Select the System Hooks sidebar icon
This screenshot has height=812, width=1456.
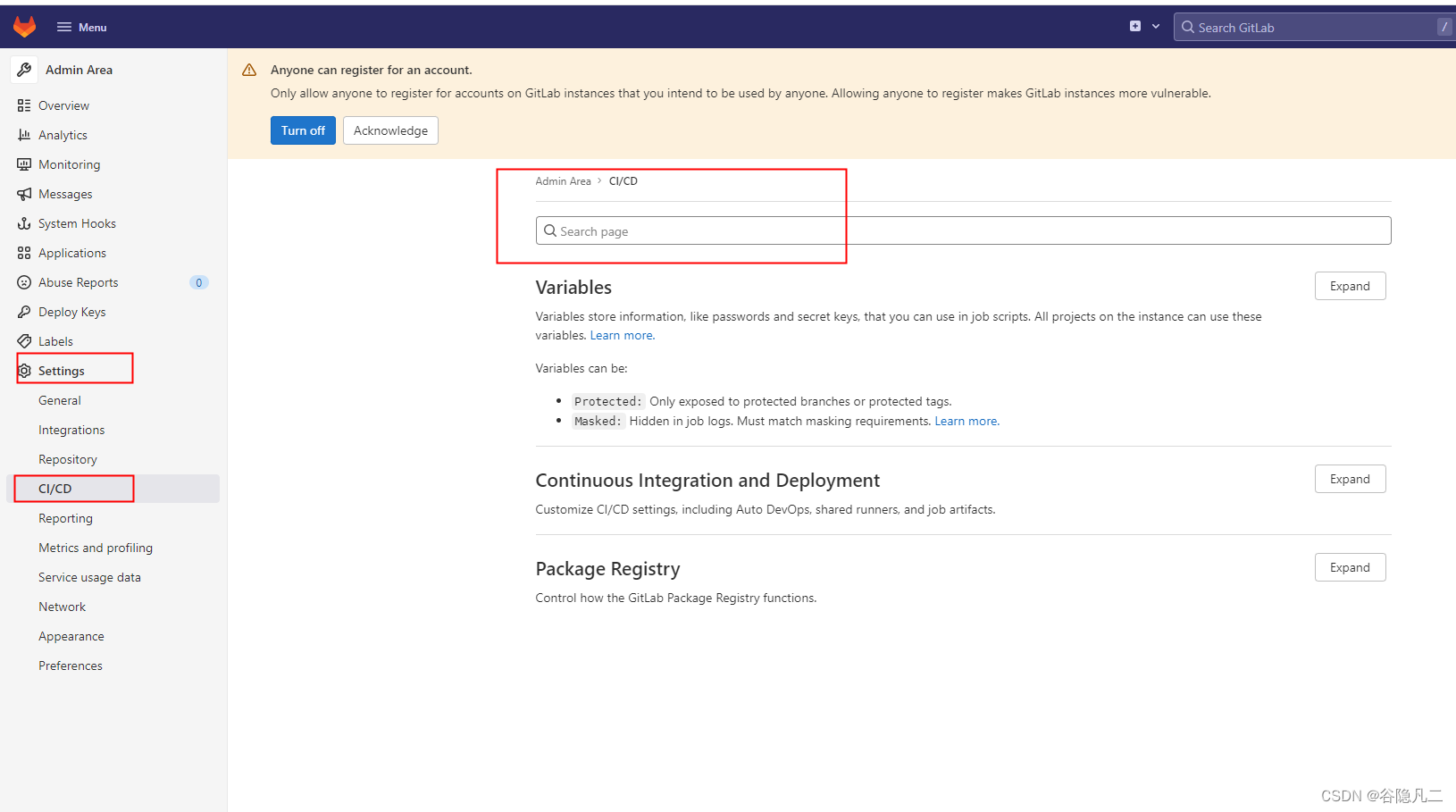pos(23,222)
